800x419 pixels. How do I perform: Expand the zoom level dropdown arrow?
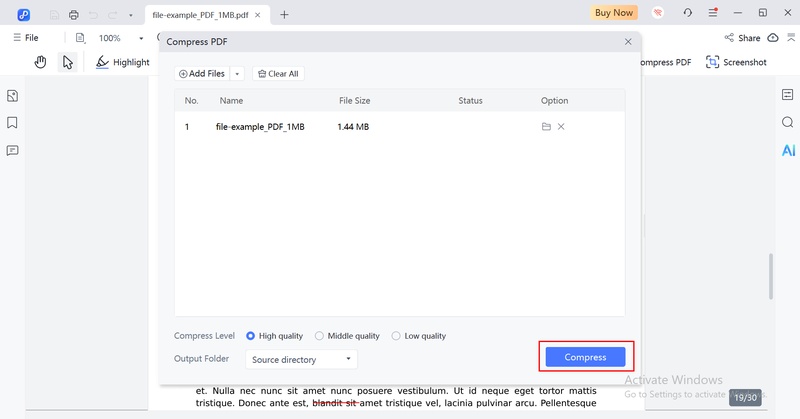pyautogui.click(x=141, y=38)
